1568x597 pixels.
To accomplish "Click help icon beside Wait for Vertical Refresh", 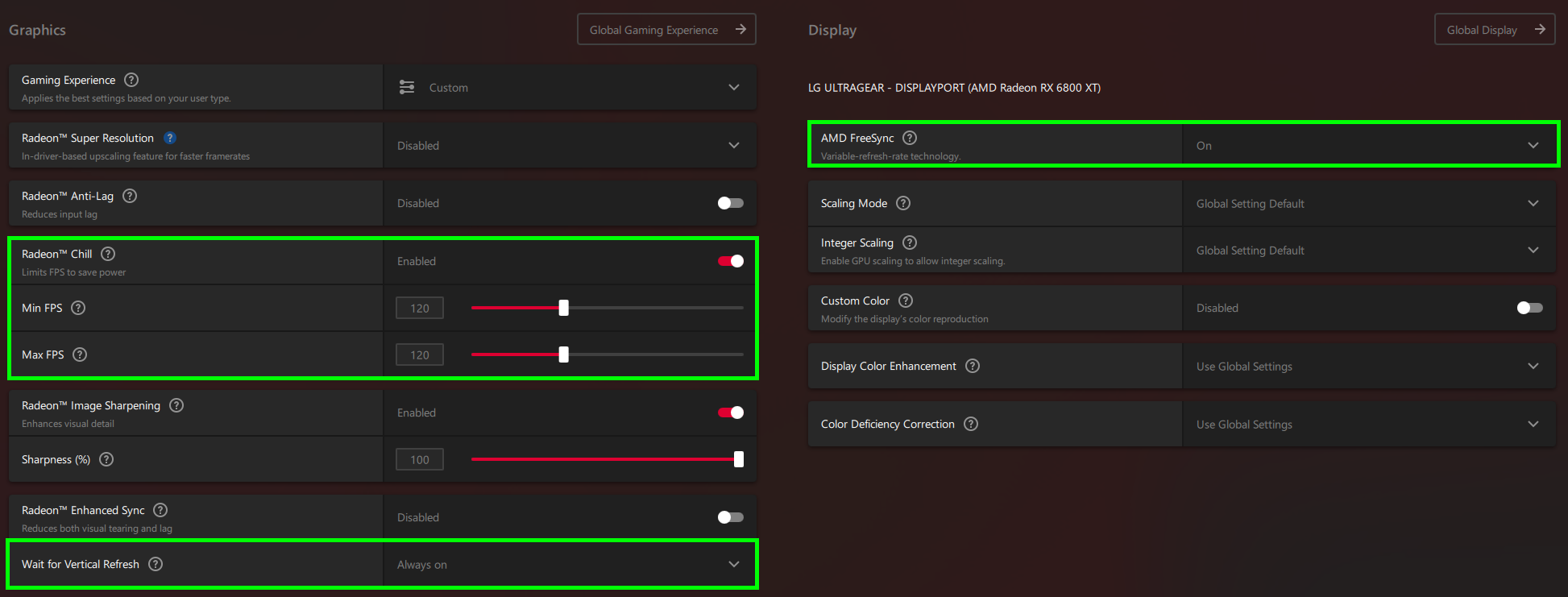I will click(x=156, y=564).
